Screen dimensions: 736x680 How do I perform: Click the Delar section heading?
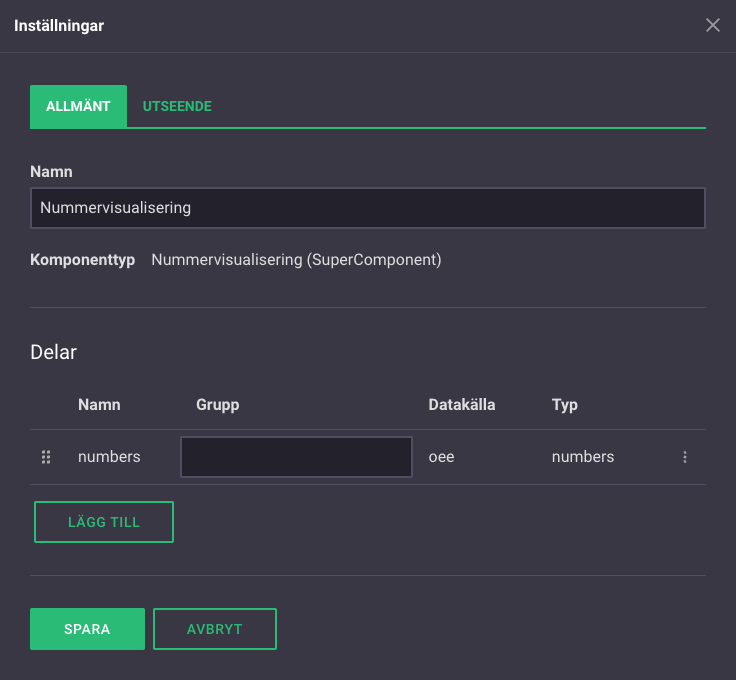[x=53, y=352]
